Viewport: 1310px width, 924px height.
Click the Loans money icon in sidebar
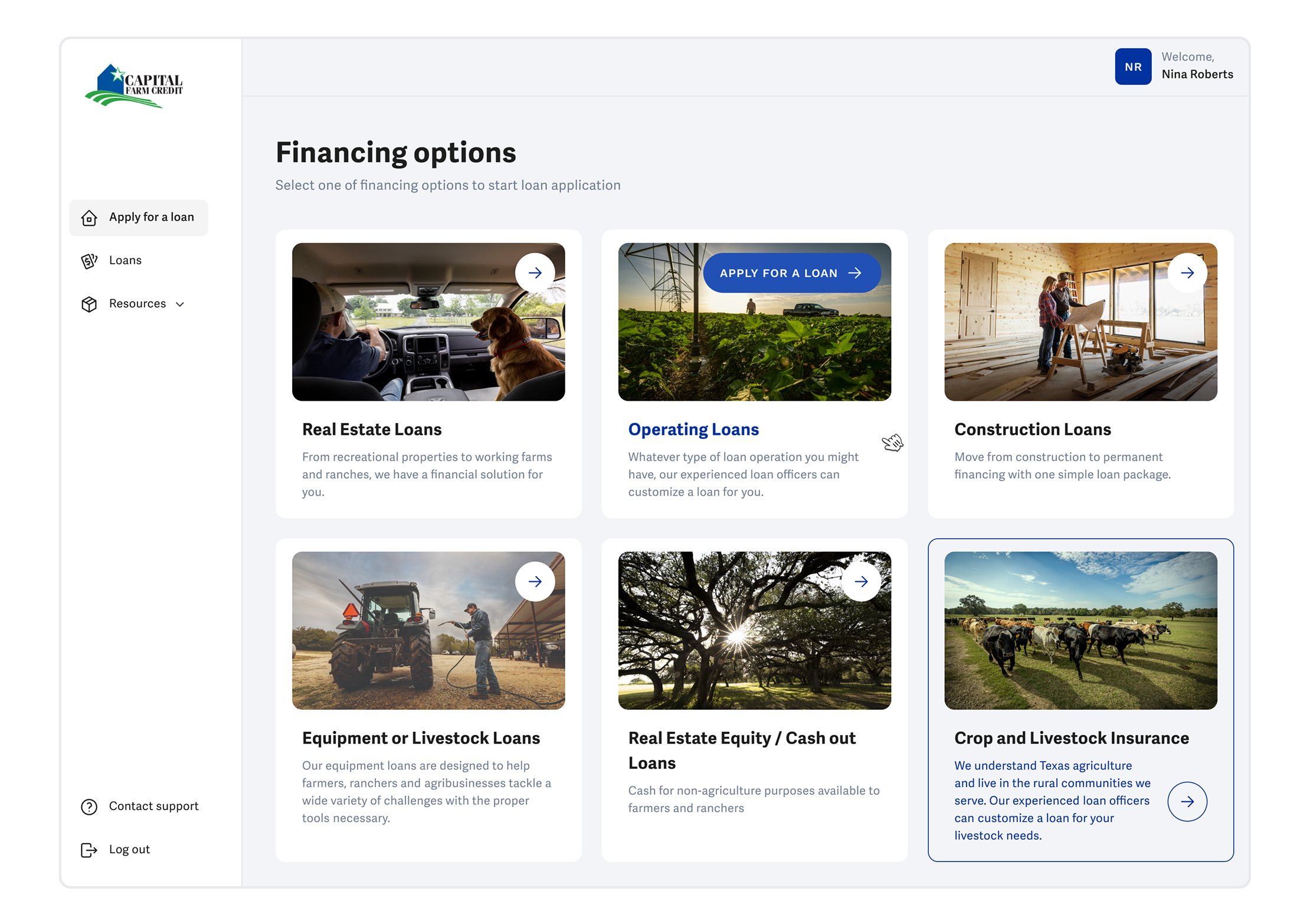pyautogui.click(x=89, y=261)
